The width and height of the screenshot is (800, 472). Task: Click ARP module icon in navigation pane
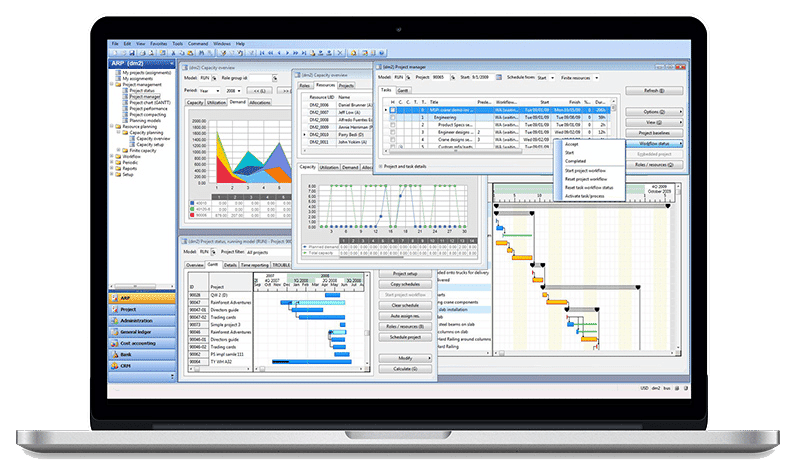(x=114, y=298)
